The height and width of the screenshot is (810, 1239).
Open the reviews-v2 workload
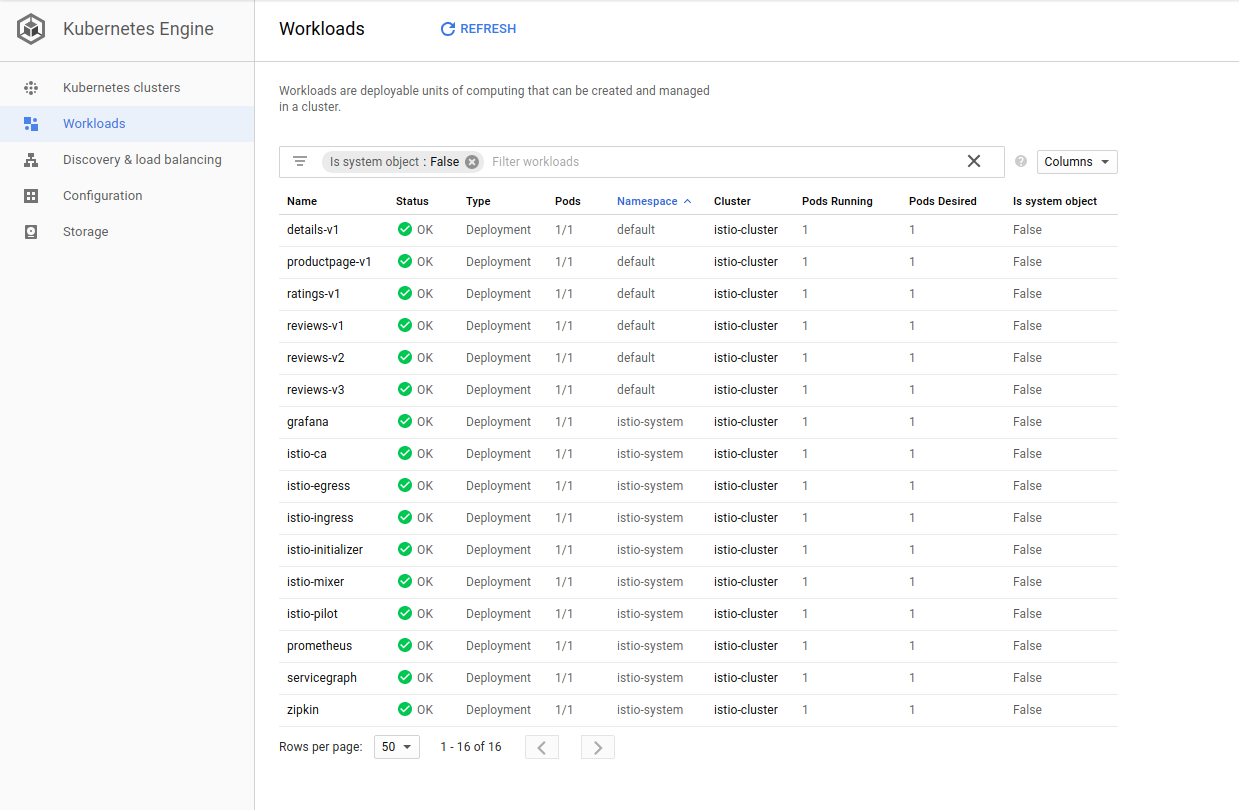click(316, 358)
